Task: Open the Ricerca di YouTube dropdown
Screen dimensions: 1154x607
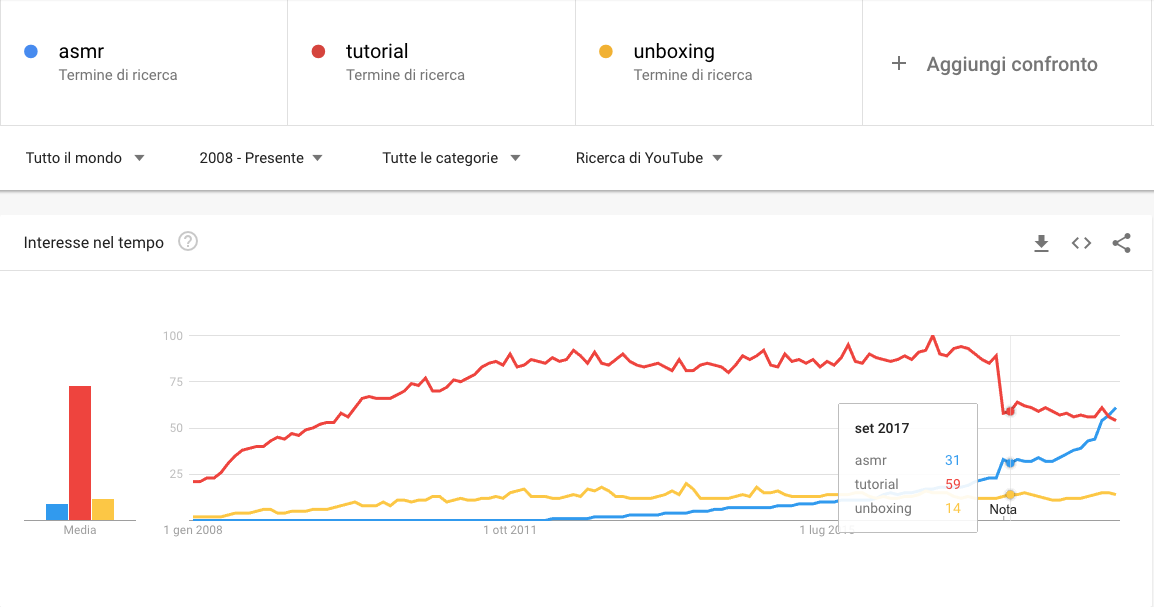Action: point(649,158)
